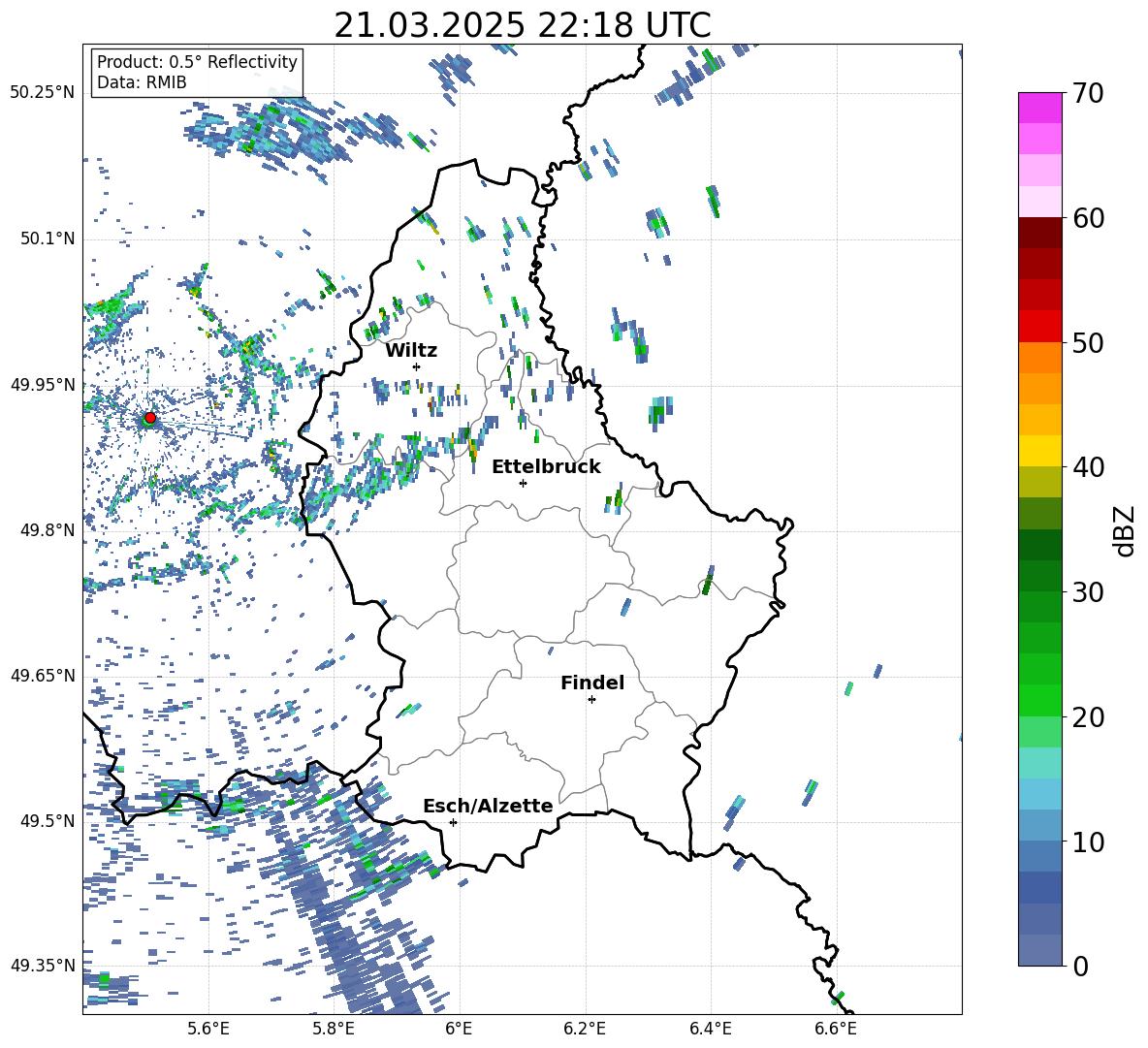
Task: Click the 50 tick on the colorbar
Action: coord(1087,342)
